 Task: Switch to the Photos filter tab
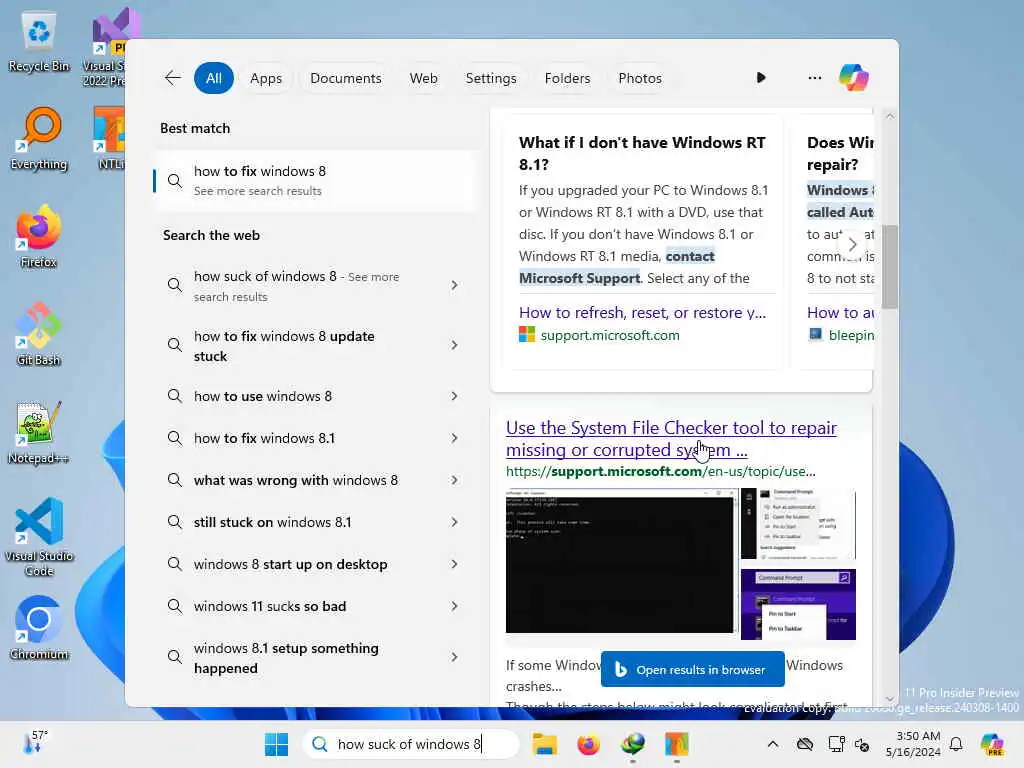point(640,78)
